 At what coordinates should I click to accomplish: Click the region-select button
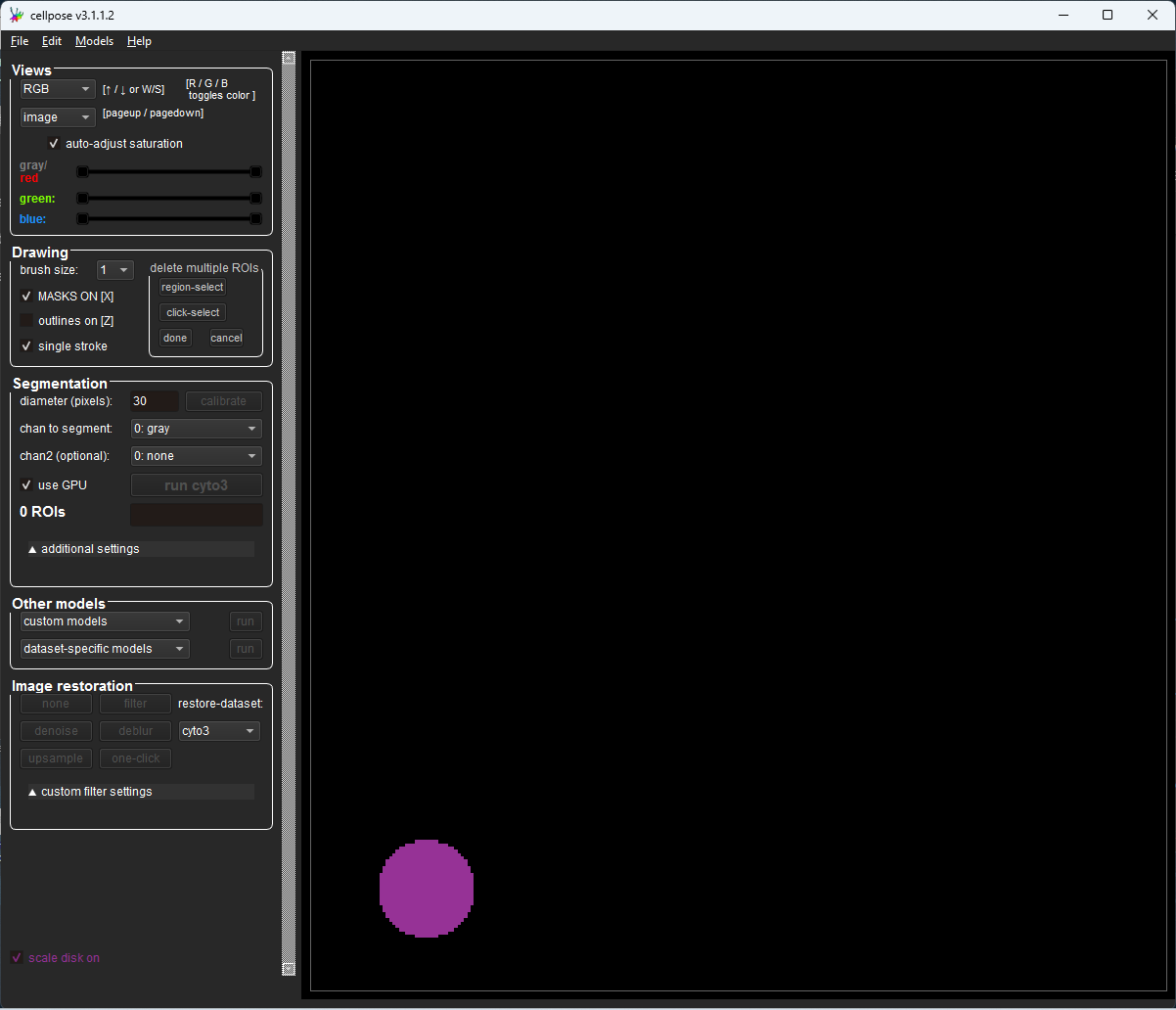coord(193,287)
